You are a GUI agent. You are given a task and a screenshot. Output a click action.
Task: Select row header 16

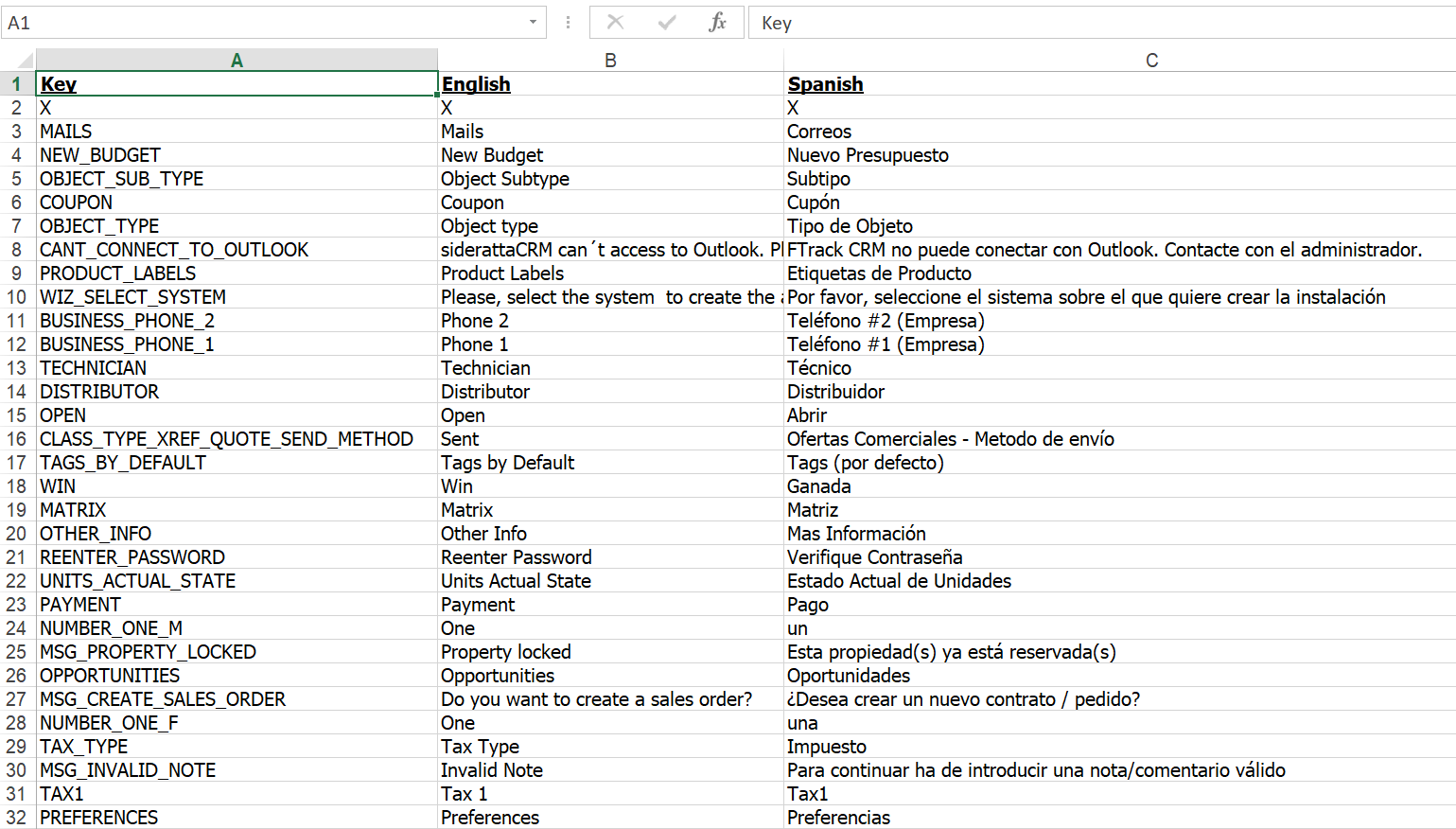[17, 439]
